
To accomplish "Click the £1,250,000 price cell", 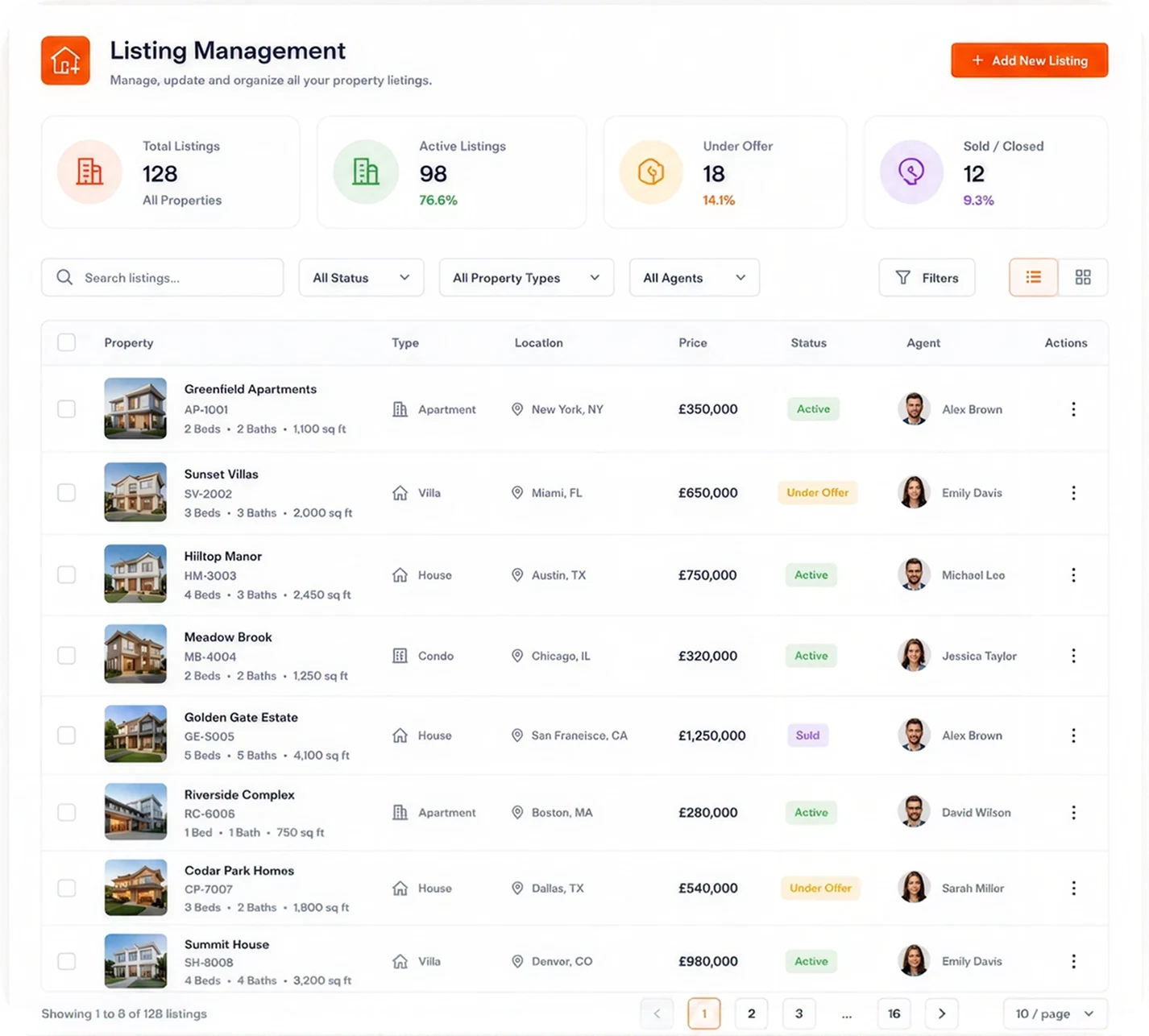I will pos(711,736).
